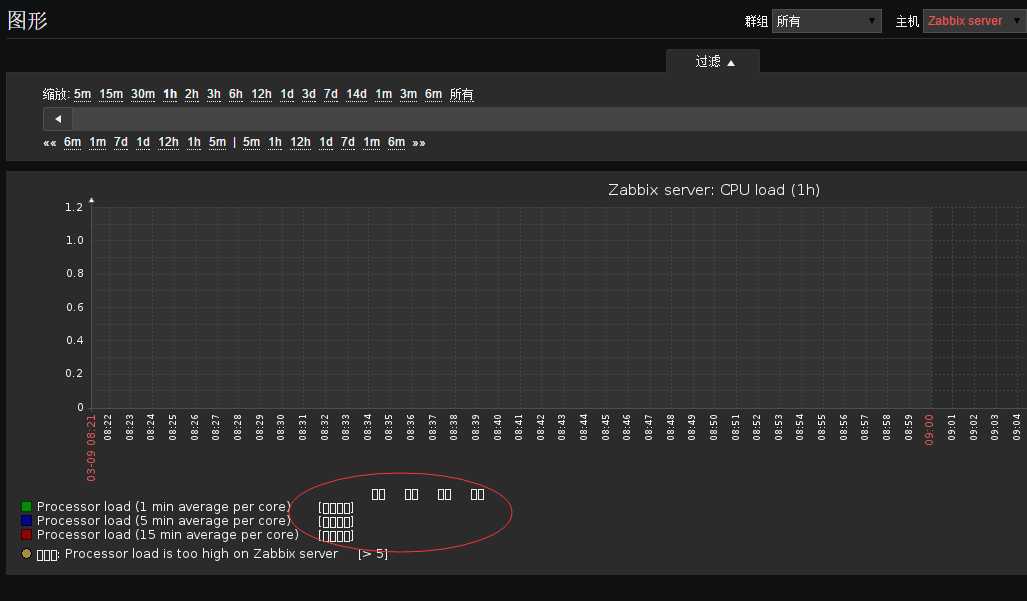The width and height of the screenshot is (1027, 601).
Task: Select the 1h zoom level
Action: click(170, 94)
